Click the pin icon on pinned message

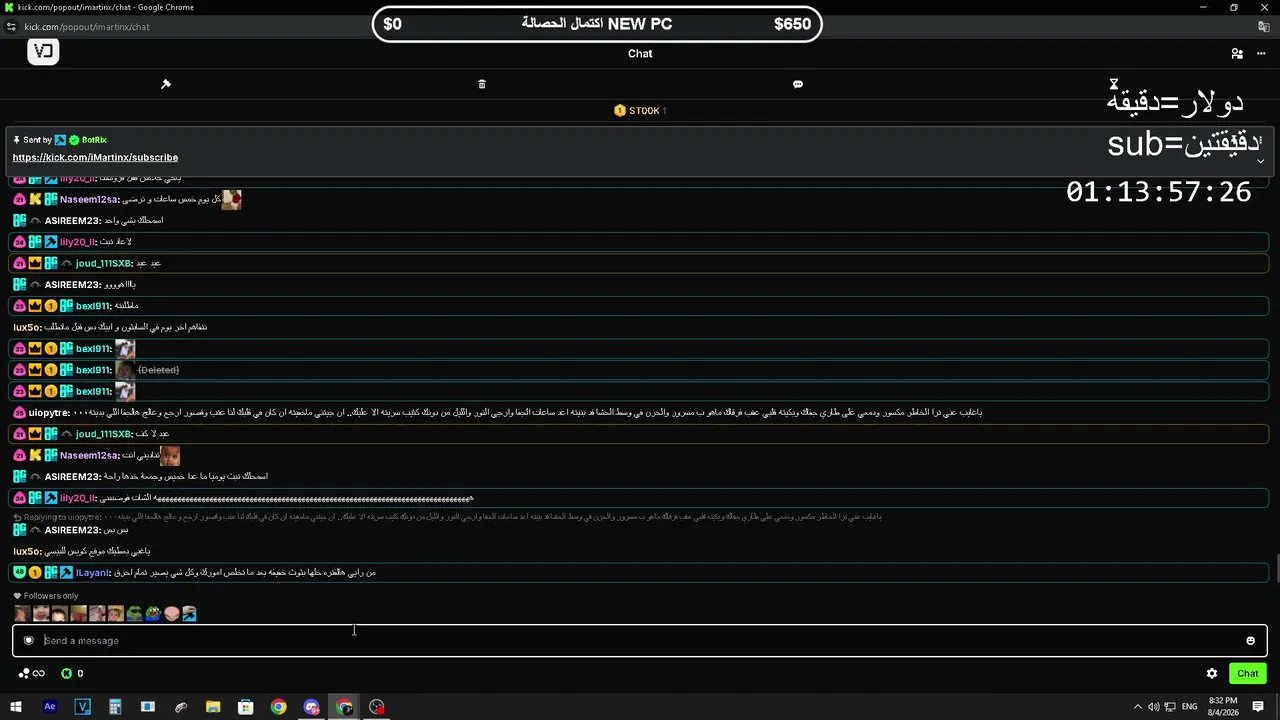17,140
